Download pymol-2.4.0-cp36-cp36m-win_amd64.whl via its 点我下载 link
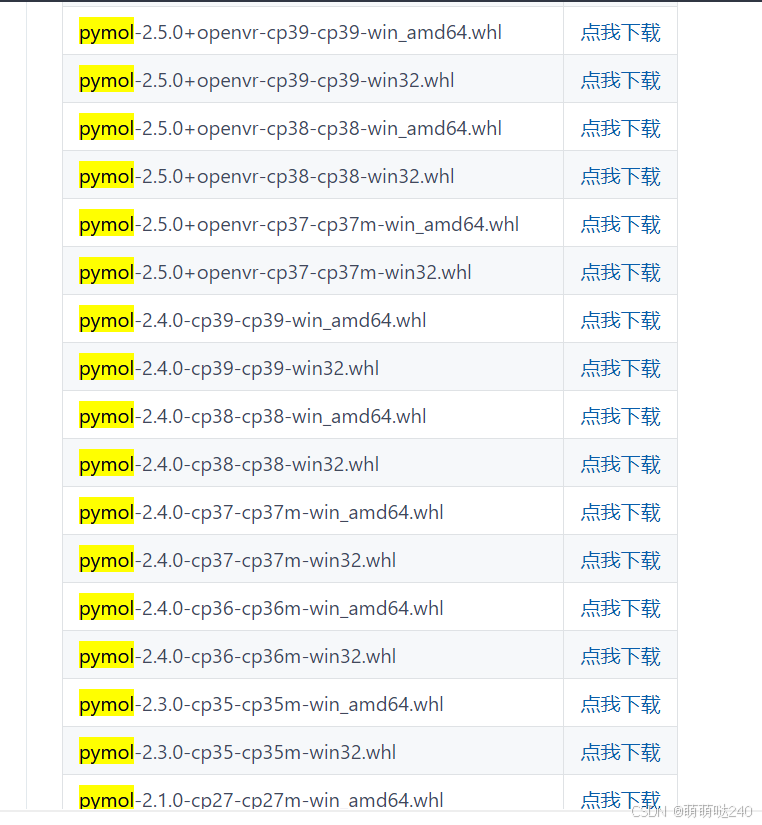The height and width of the screenshot is (825, 762). 620,609
